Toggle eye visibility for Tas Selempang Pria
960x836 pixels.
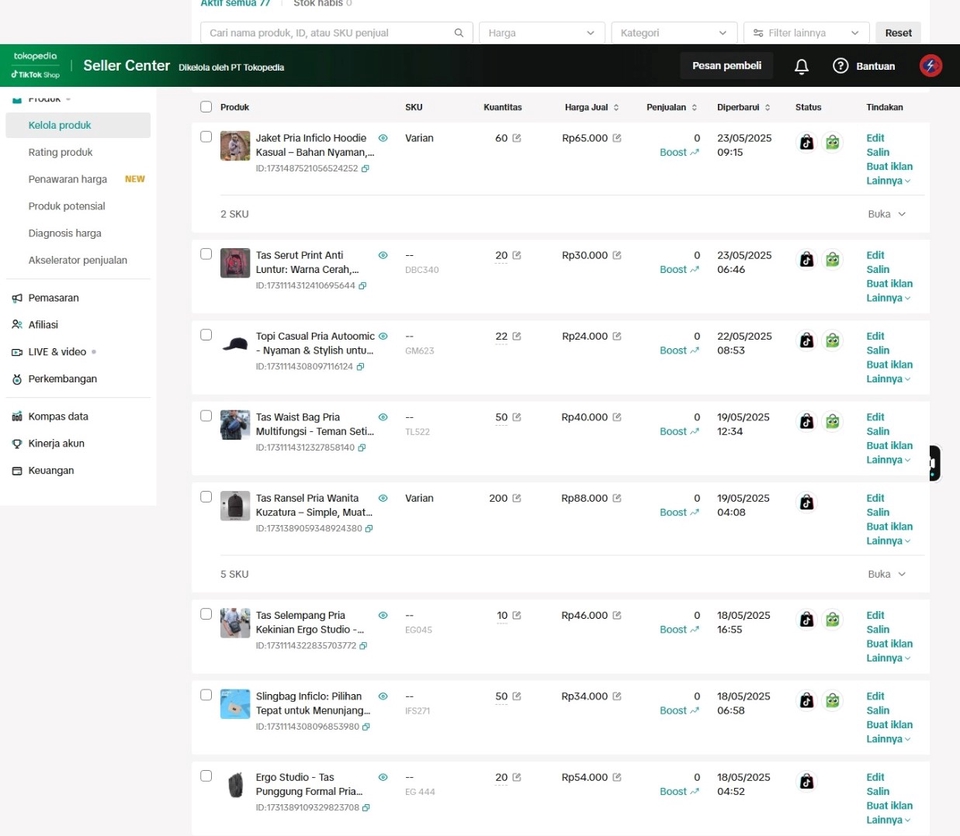(x=383, y=615)
